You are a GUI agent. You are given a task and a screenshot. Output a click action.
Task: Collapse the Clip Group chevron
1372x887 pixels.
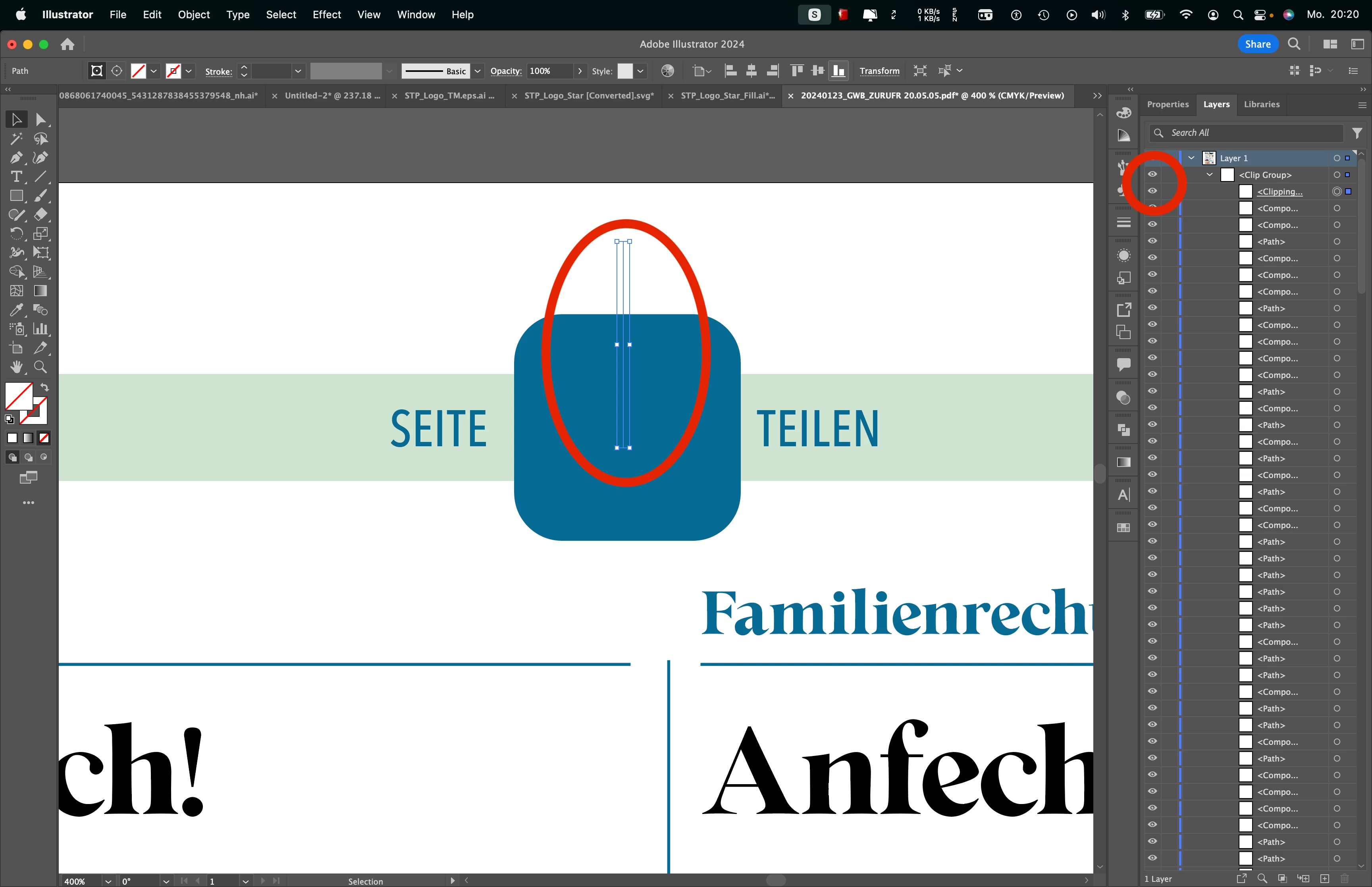[x=1210, y=175]
